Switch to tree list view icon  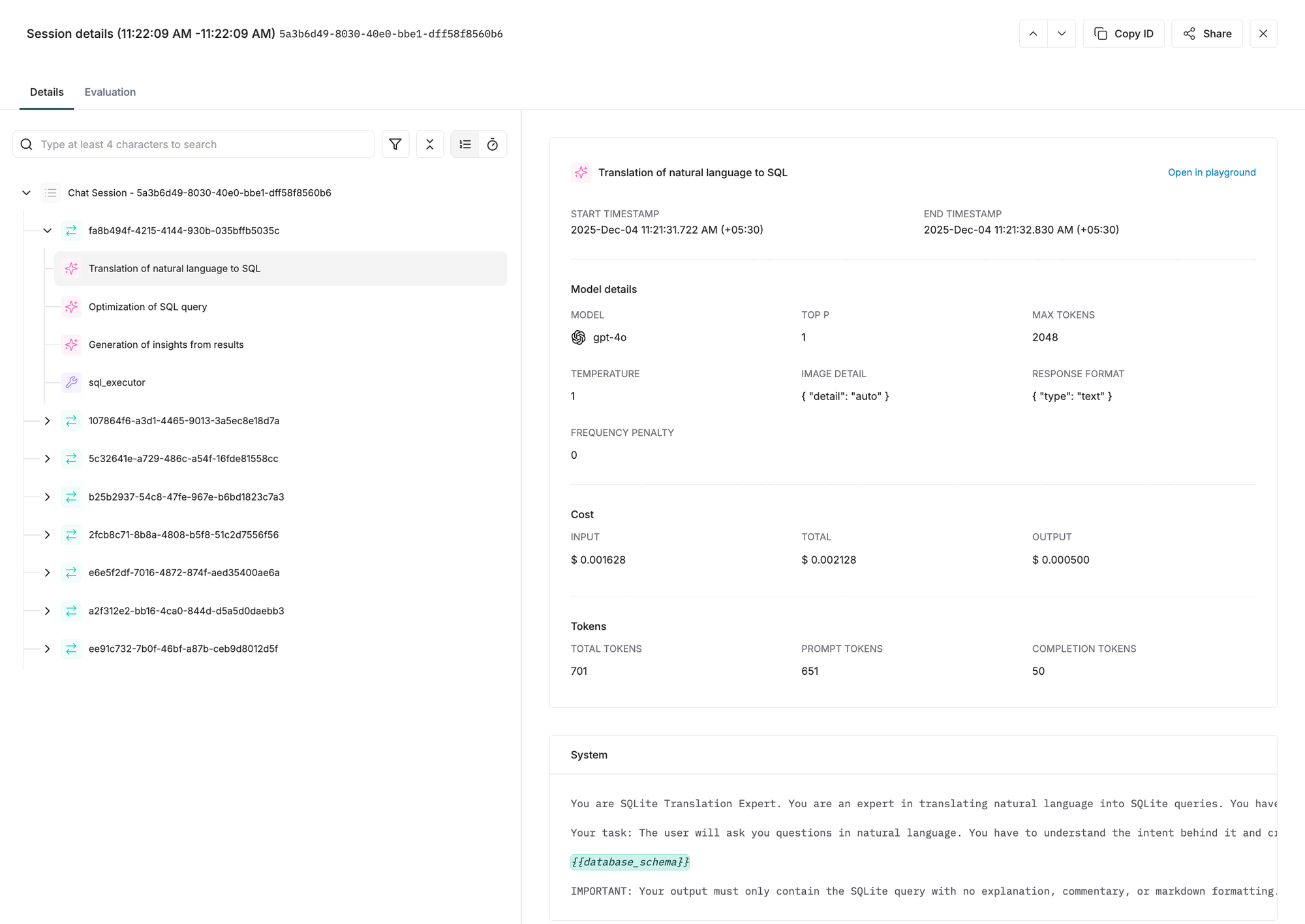465,144
